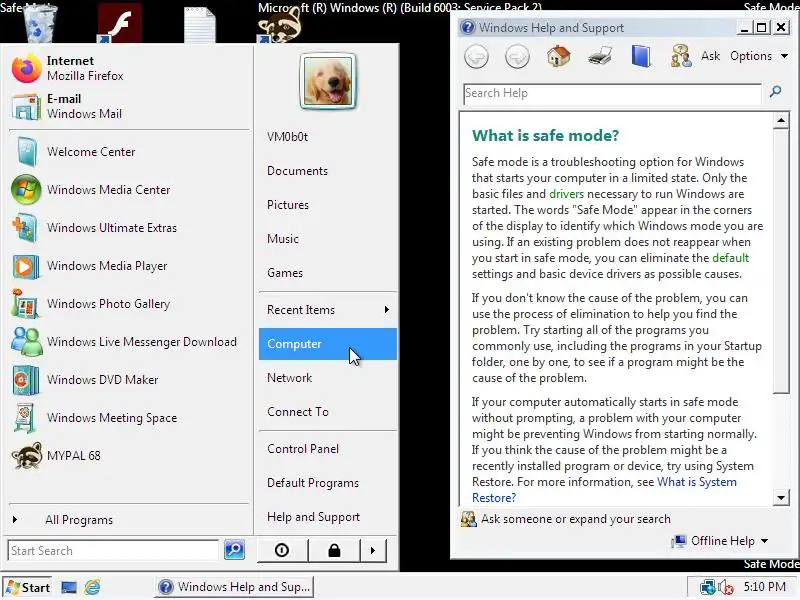Lock the computer with lock button

click(x=334, y=550)
